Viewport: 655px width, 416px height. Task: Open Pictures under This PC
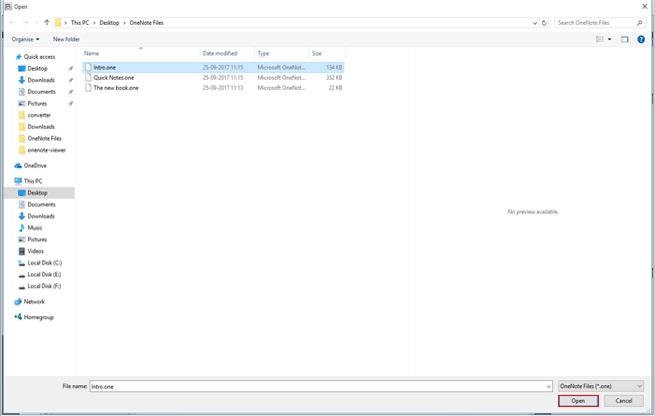coord(37,240)
